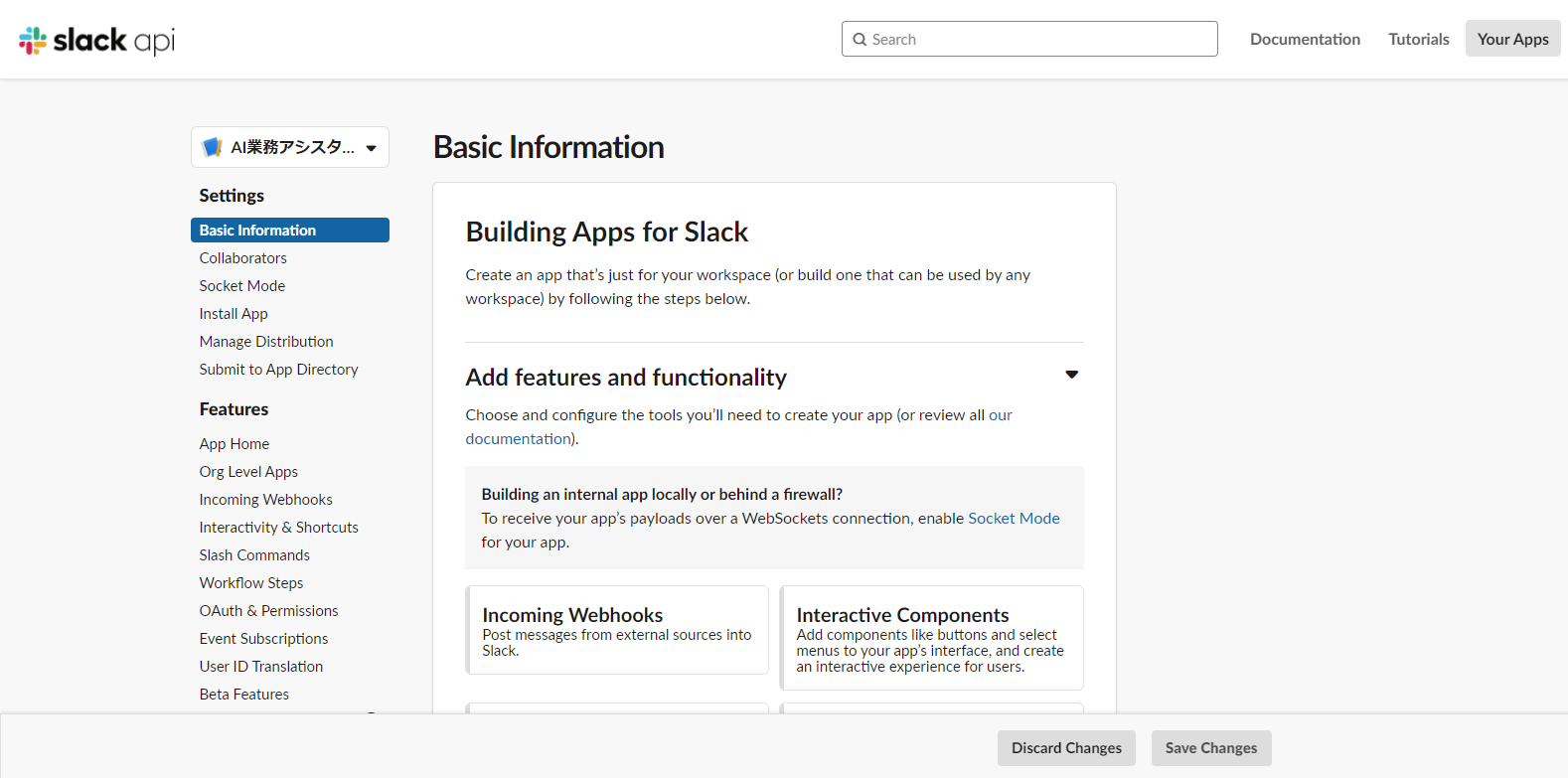Select Collaborators in the Settings sidebar
The height and width of the screenshot is (778, 1568).
point(242,258)
